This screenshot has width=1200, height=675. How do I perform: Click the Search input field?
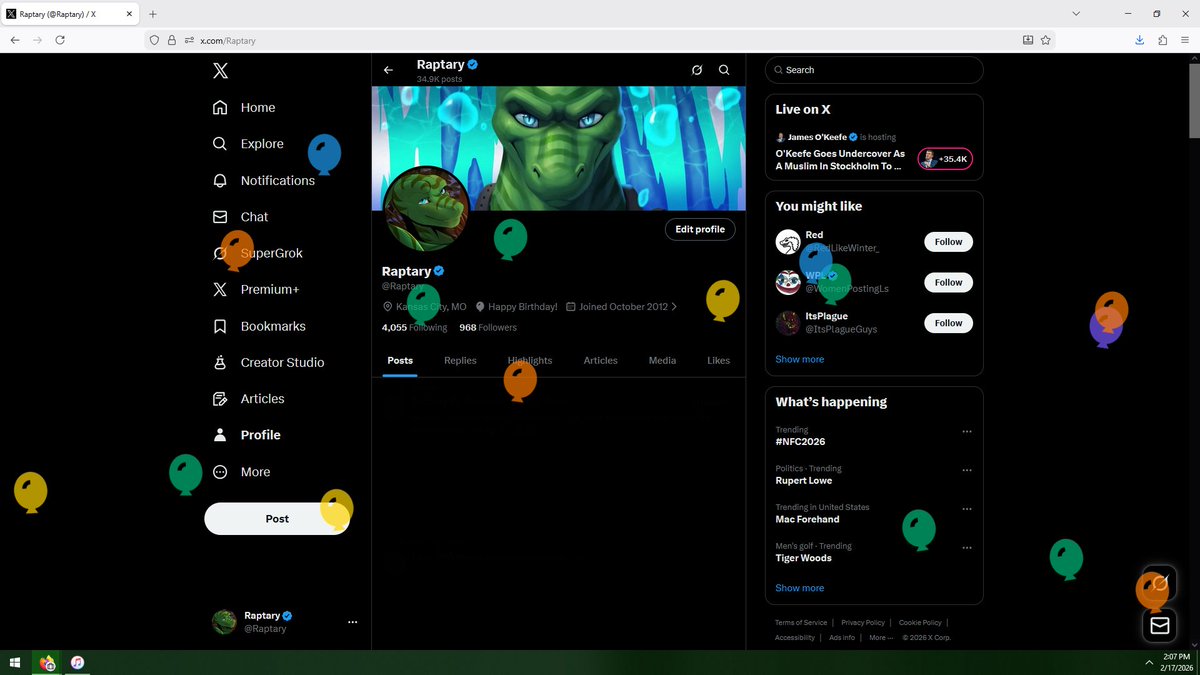coord(874,70)
